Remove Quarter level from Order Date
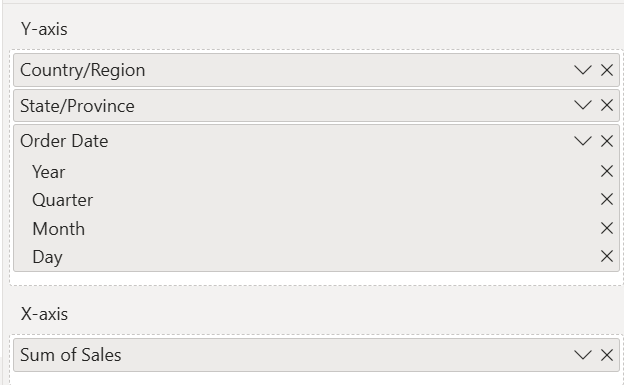Viewport: 624px width, 385px height. (606, 199)
